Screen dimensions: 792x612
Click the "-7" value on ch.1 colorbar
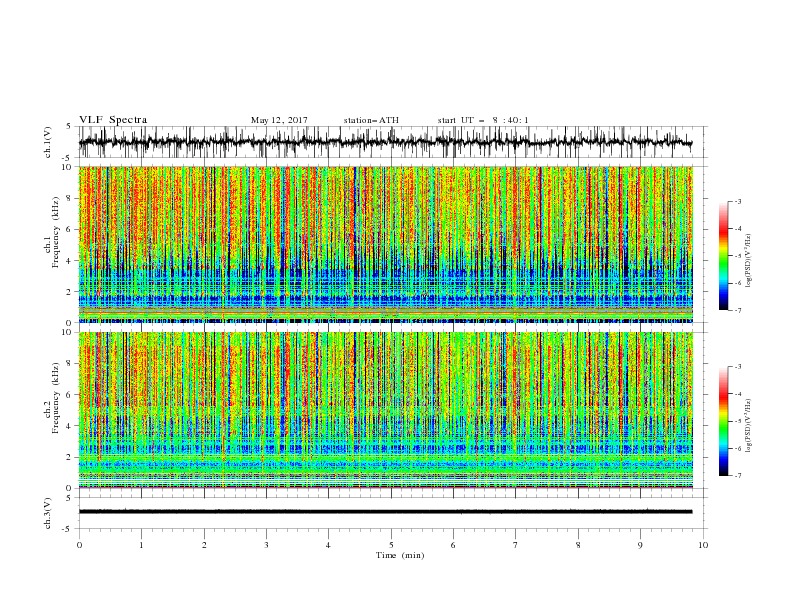click(737, 310)
